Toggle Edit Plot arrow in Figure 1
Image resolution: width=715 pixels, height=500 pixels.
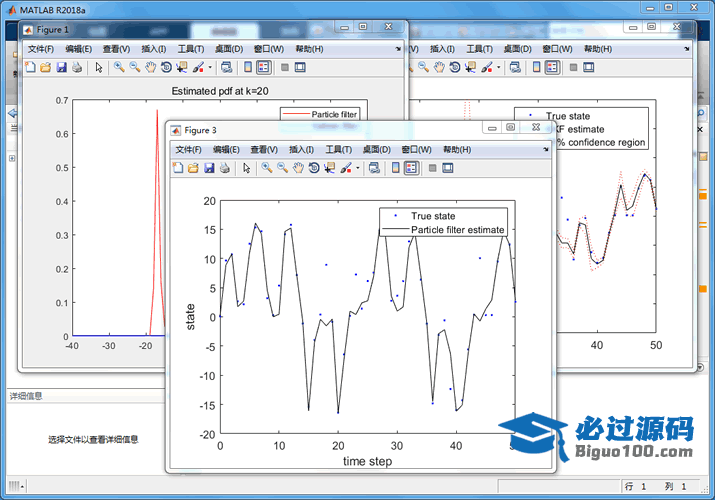[98, 67]
